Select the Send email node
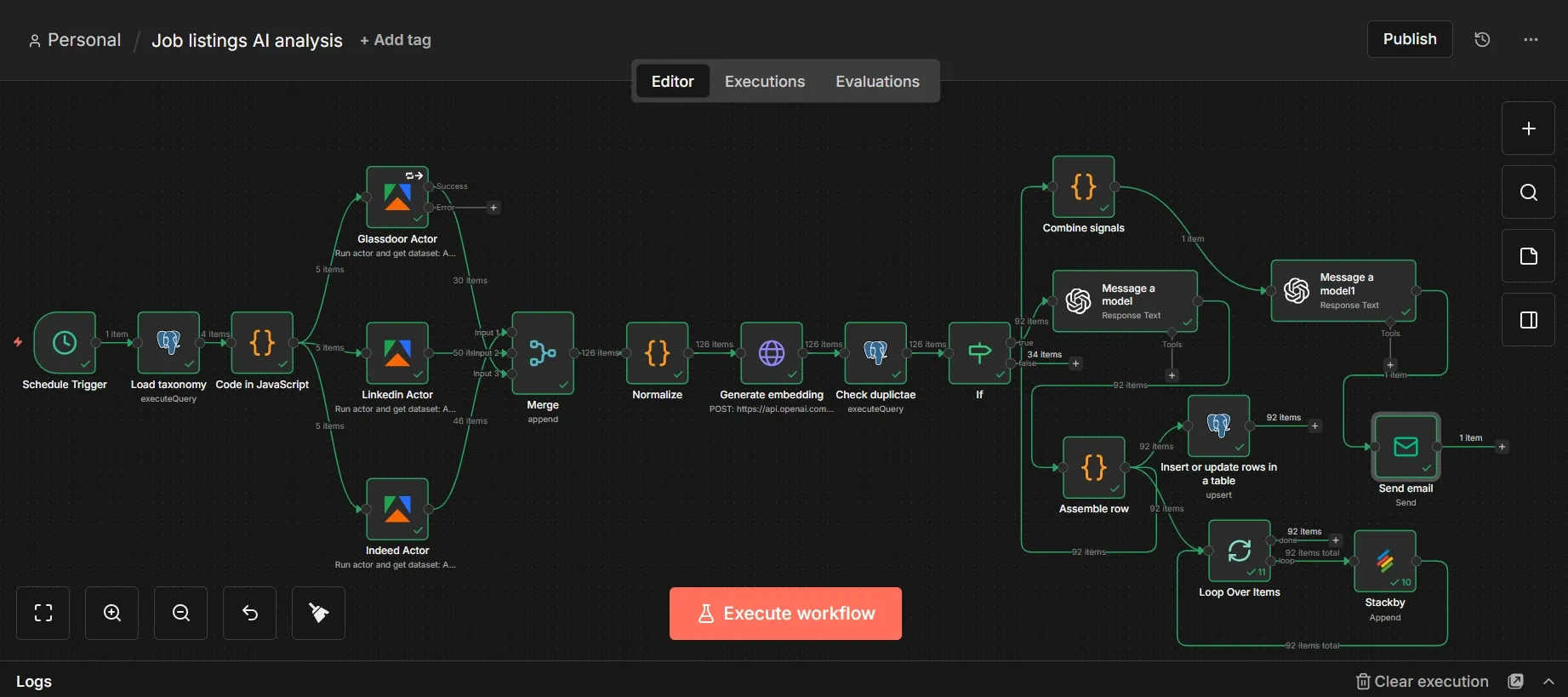The image size is (1568, 697). pyautogui.click(x=1405, y=447)
